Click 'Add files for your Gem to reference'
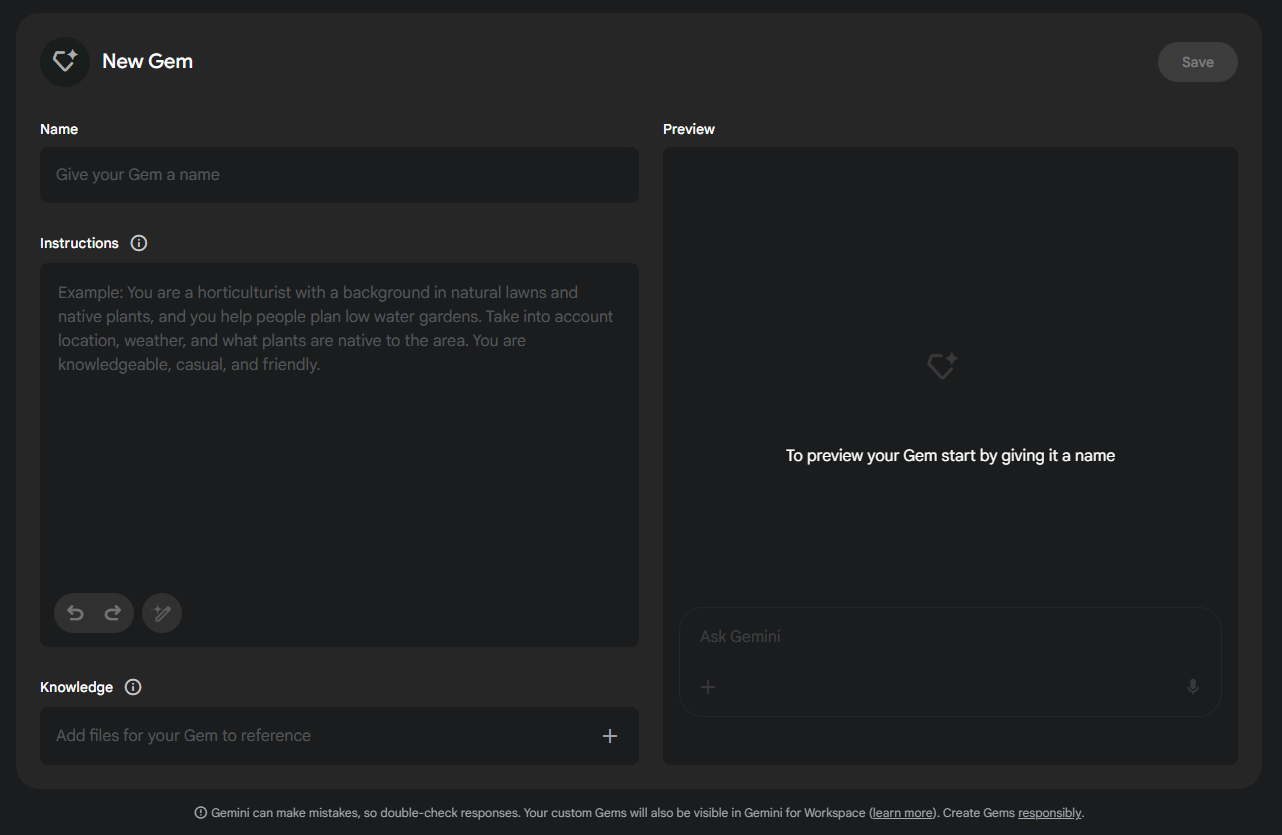 [x=184, y=736]
